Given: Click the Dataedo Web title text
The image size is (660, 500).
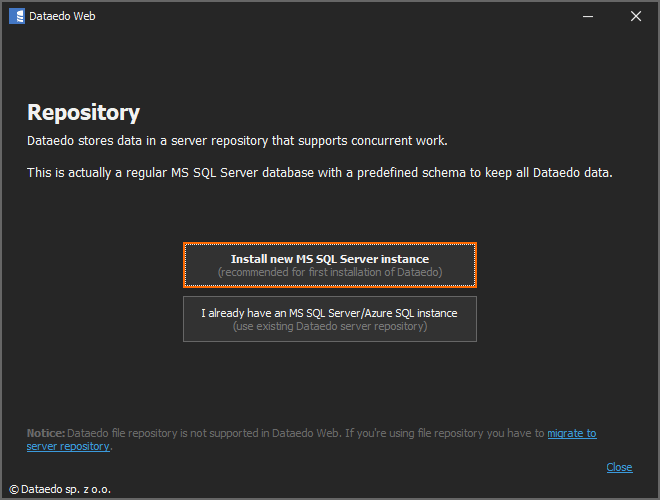Looking at the screenshot, I should (64, 16).
